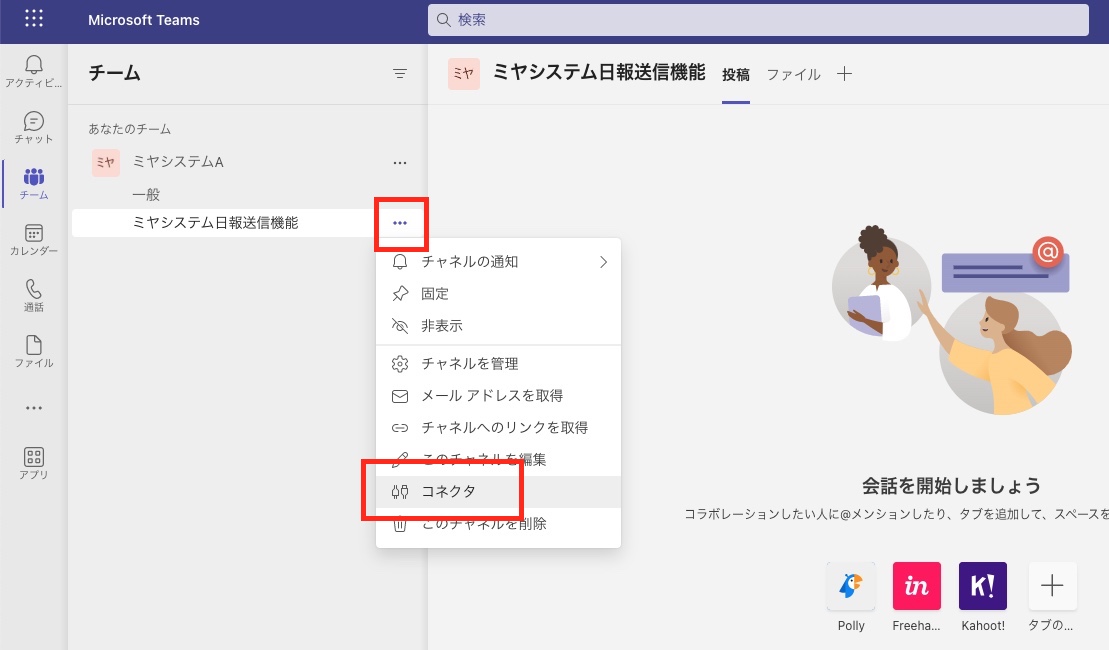Click the 検索 search box
This screenshot has width=1109, height=650.
[758, 20]
